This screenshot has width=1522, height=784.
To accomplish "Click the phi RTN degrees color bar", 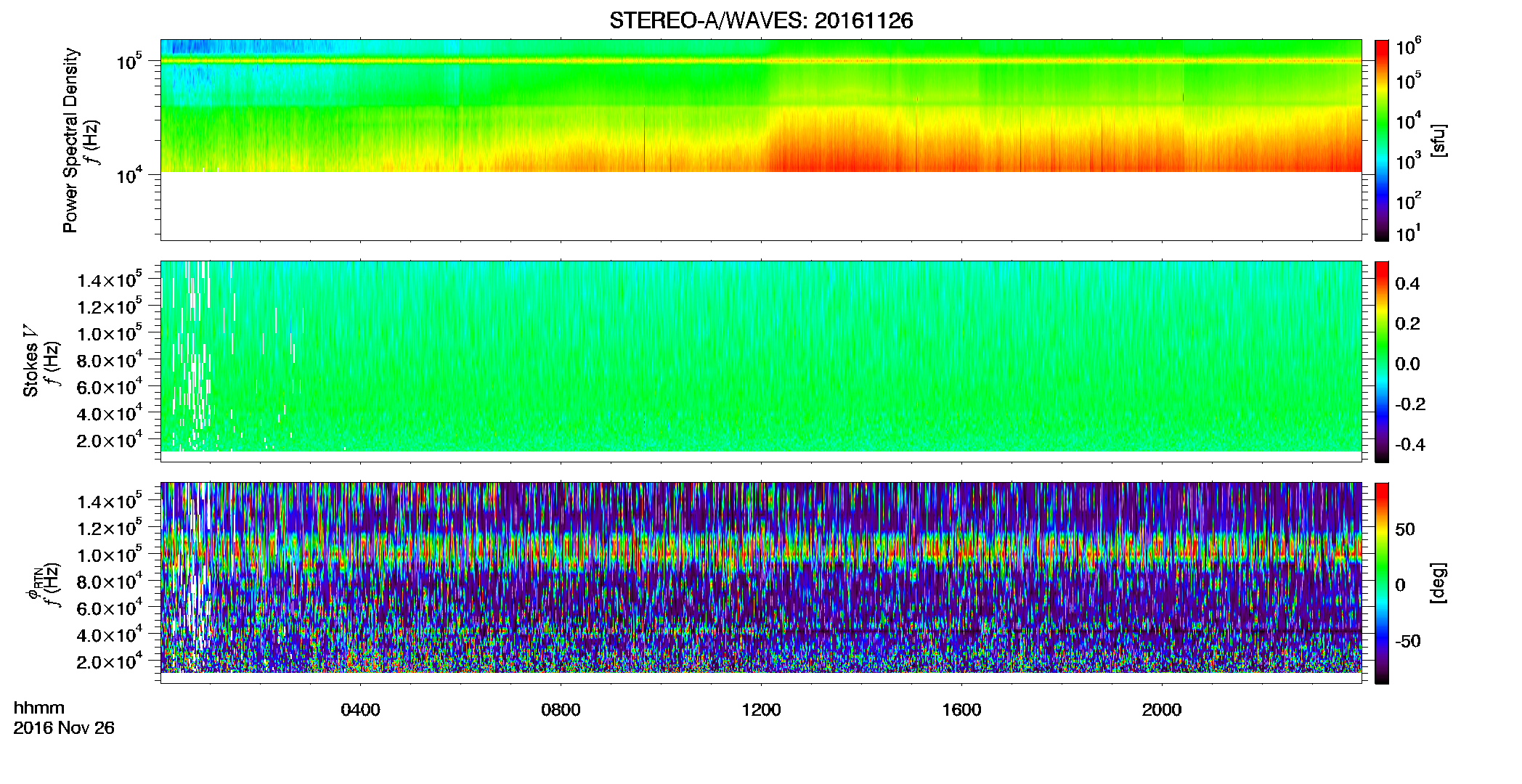I will click(1382, 583).
